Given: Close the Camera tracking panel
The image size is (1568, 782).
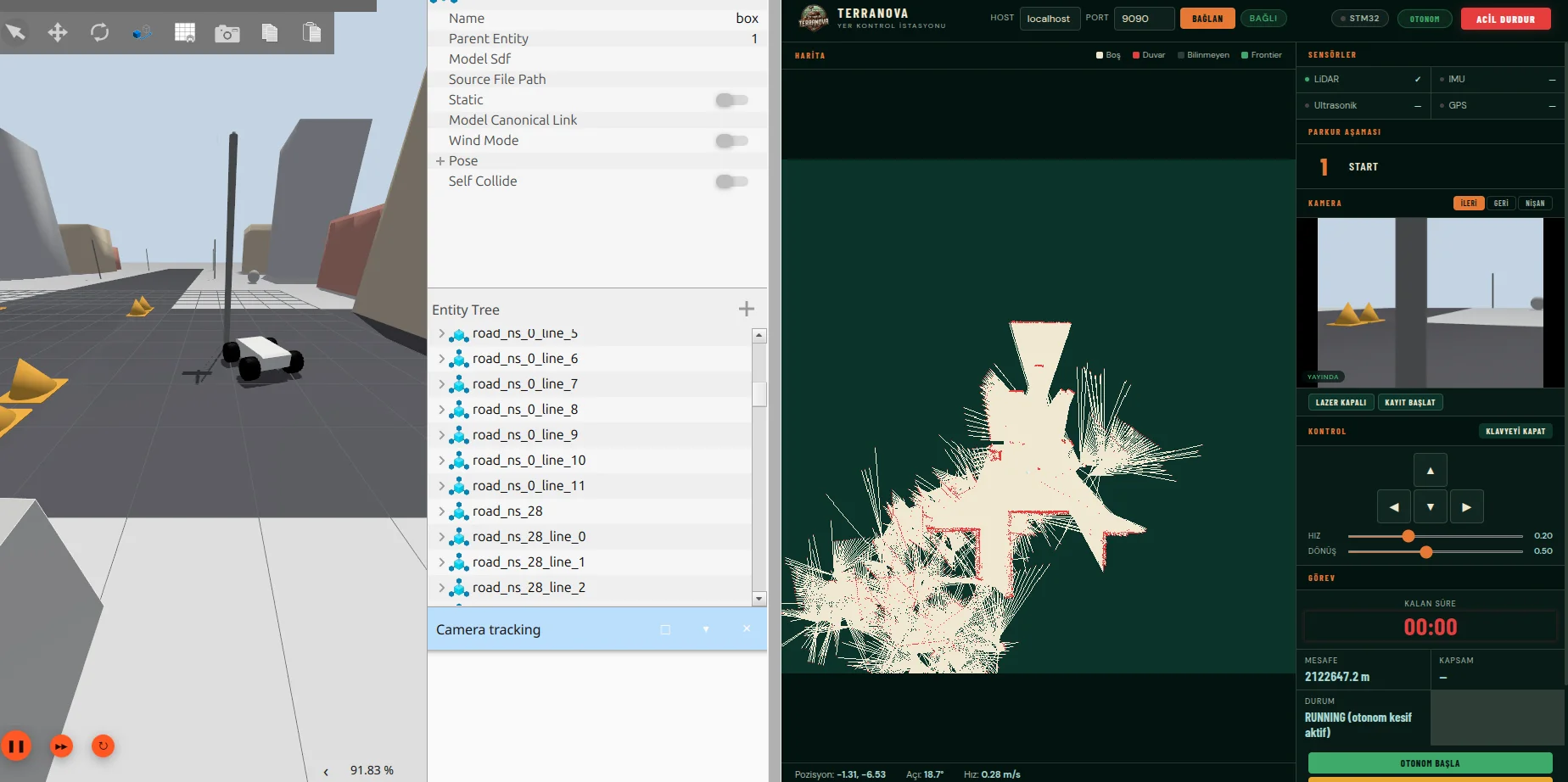Looking at the screenshot, I should [x=747, y=628].
